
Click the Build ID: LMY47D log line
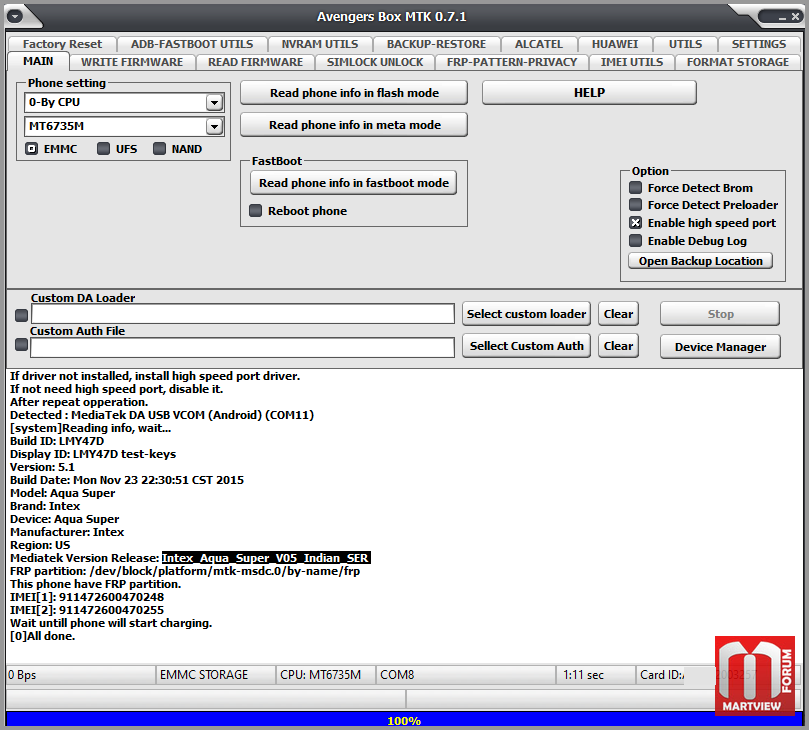point(57,441)
